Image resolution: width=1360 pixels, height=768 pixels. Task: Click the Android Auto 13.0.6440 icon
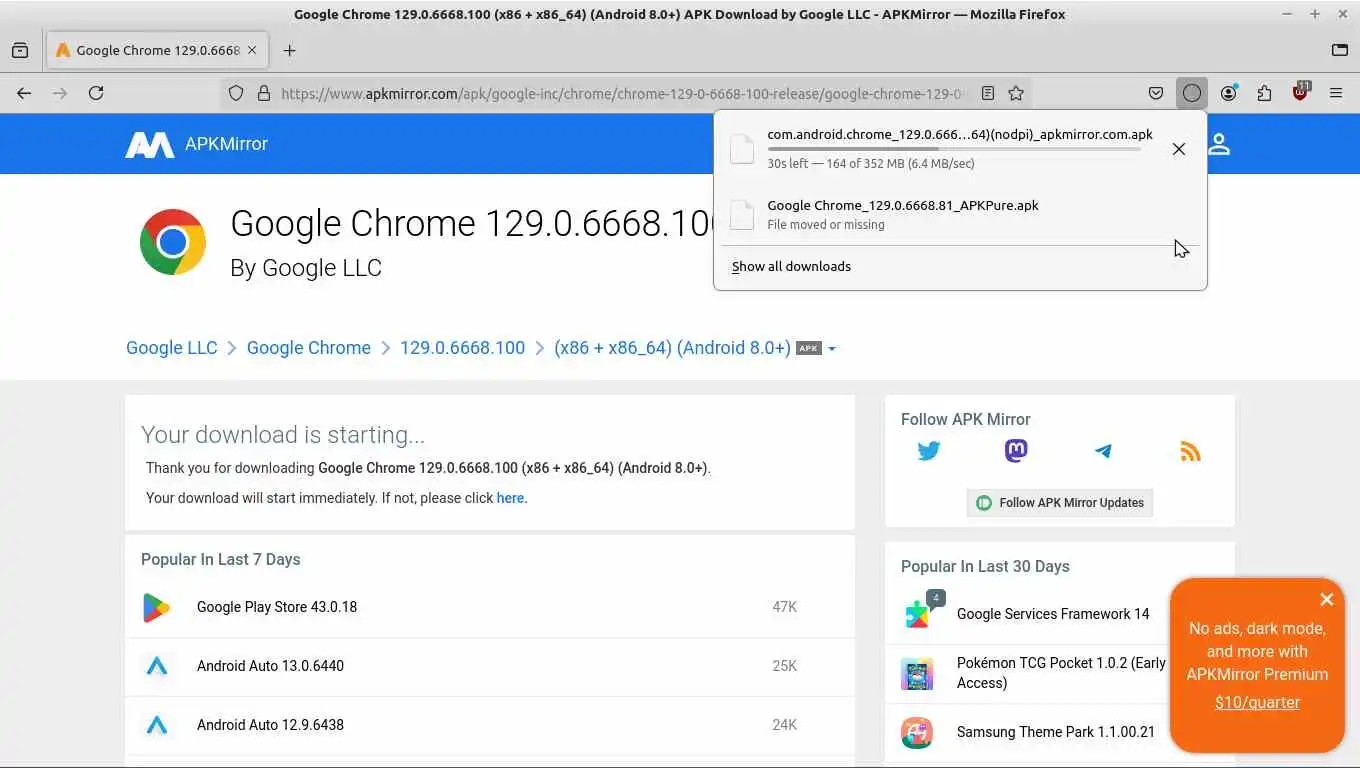[x=157, y=666]
